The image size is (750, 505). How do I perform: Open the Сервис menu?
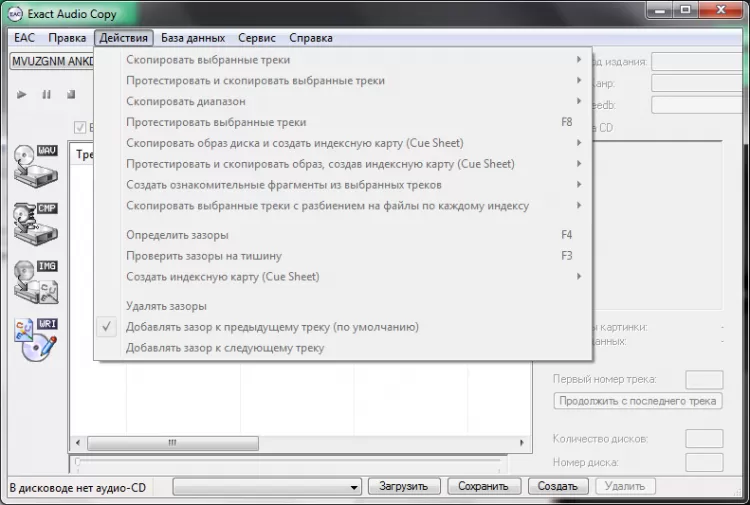pos(257,38)
